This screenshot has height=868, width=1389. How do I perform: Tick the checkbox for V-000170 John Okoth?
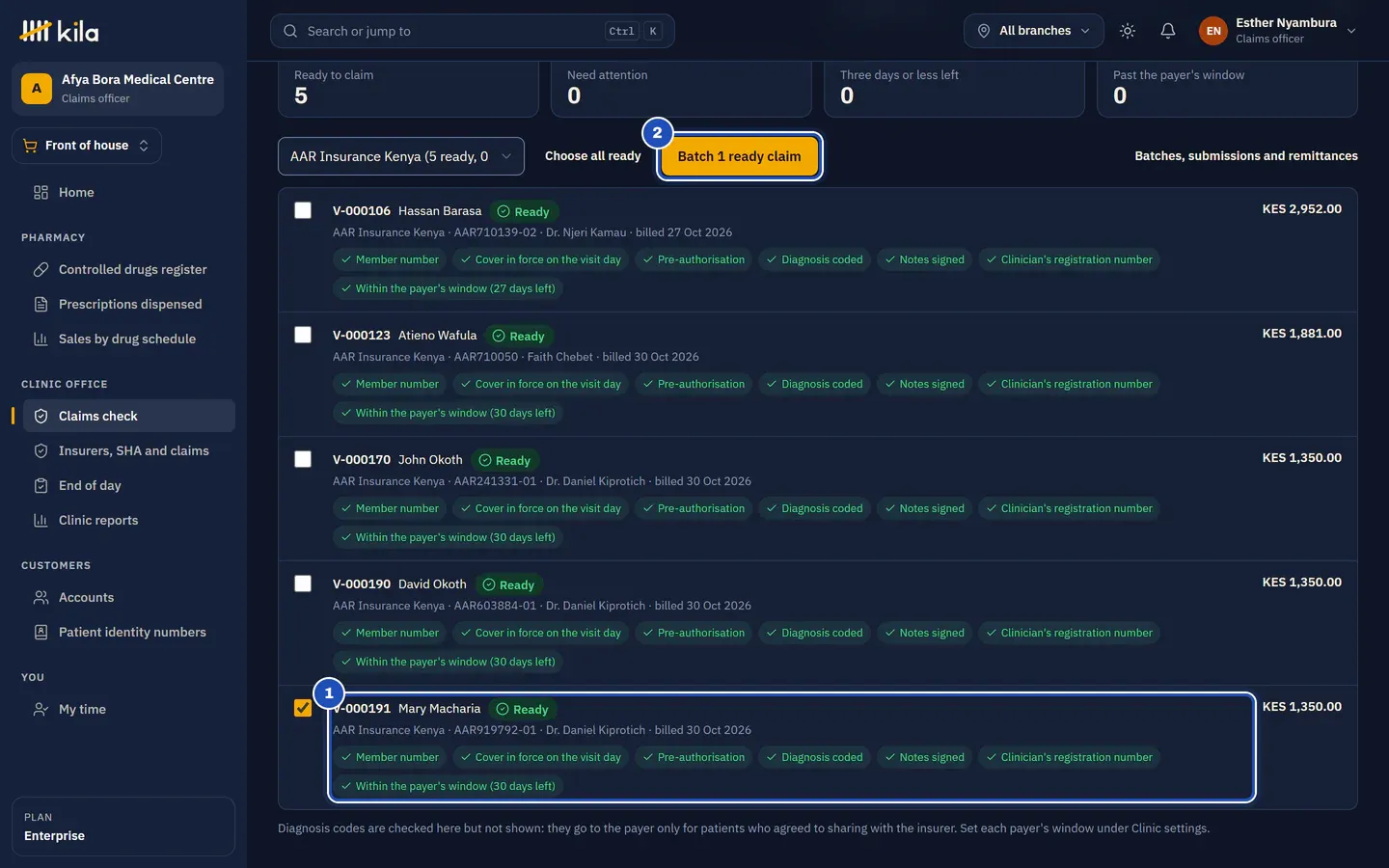303,459
